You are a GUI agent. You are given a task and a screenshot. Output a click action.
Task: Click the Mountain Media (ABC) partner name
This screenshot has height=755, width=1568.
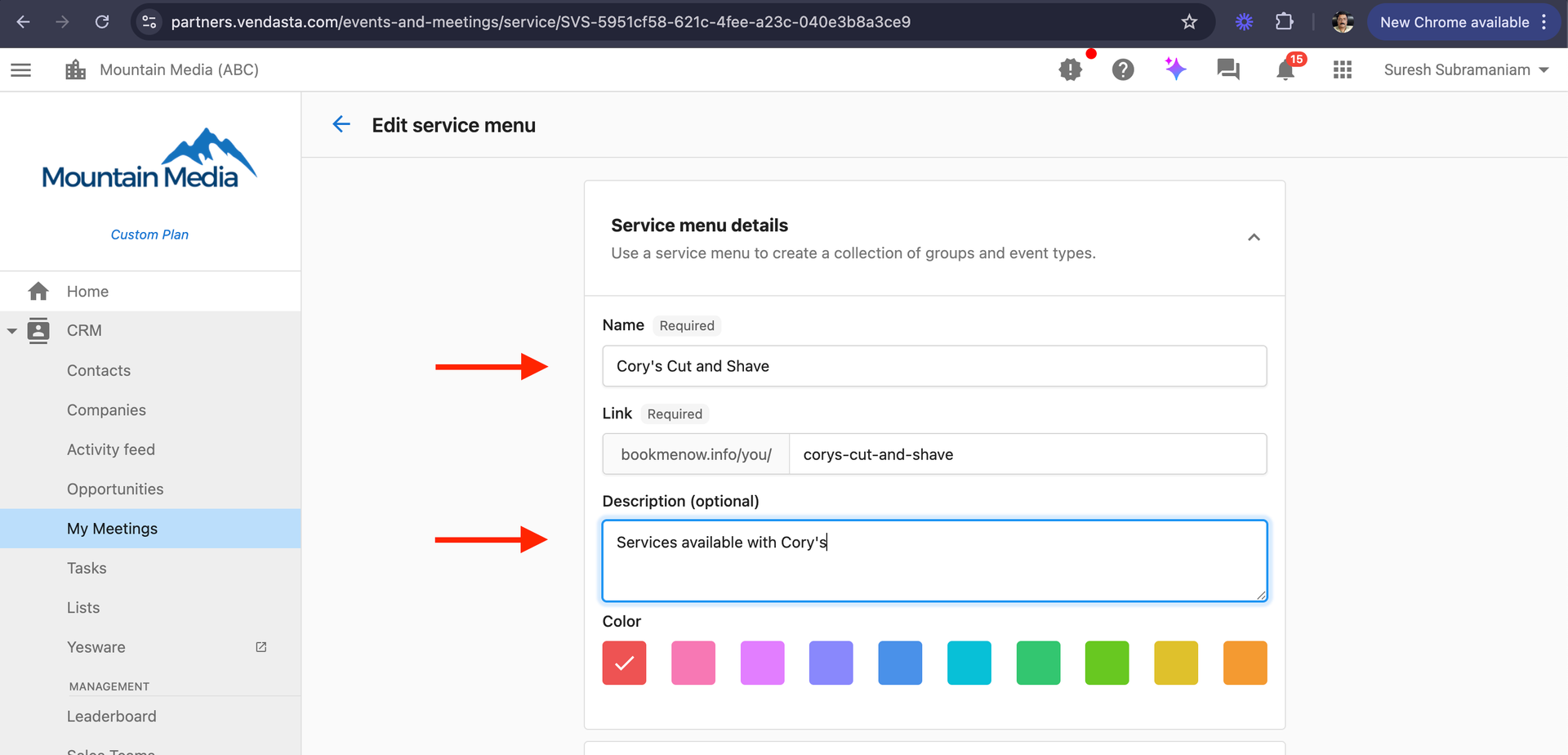pos(179,70)
